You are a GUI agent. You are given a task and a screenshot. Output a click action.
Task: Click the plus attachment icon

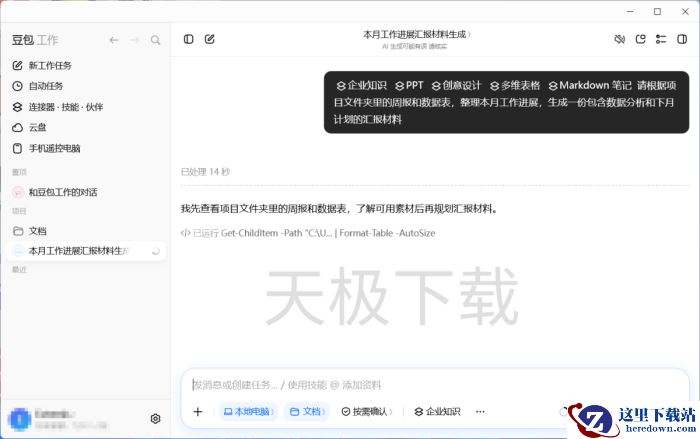(x=198, y=412)
